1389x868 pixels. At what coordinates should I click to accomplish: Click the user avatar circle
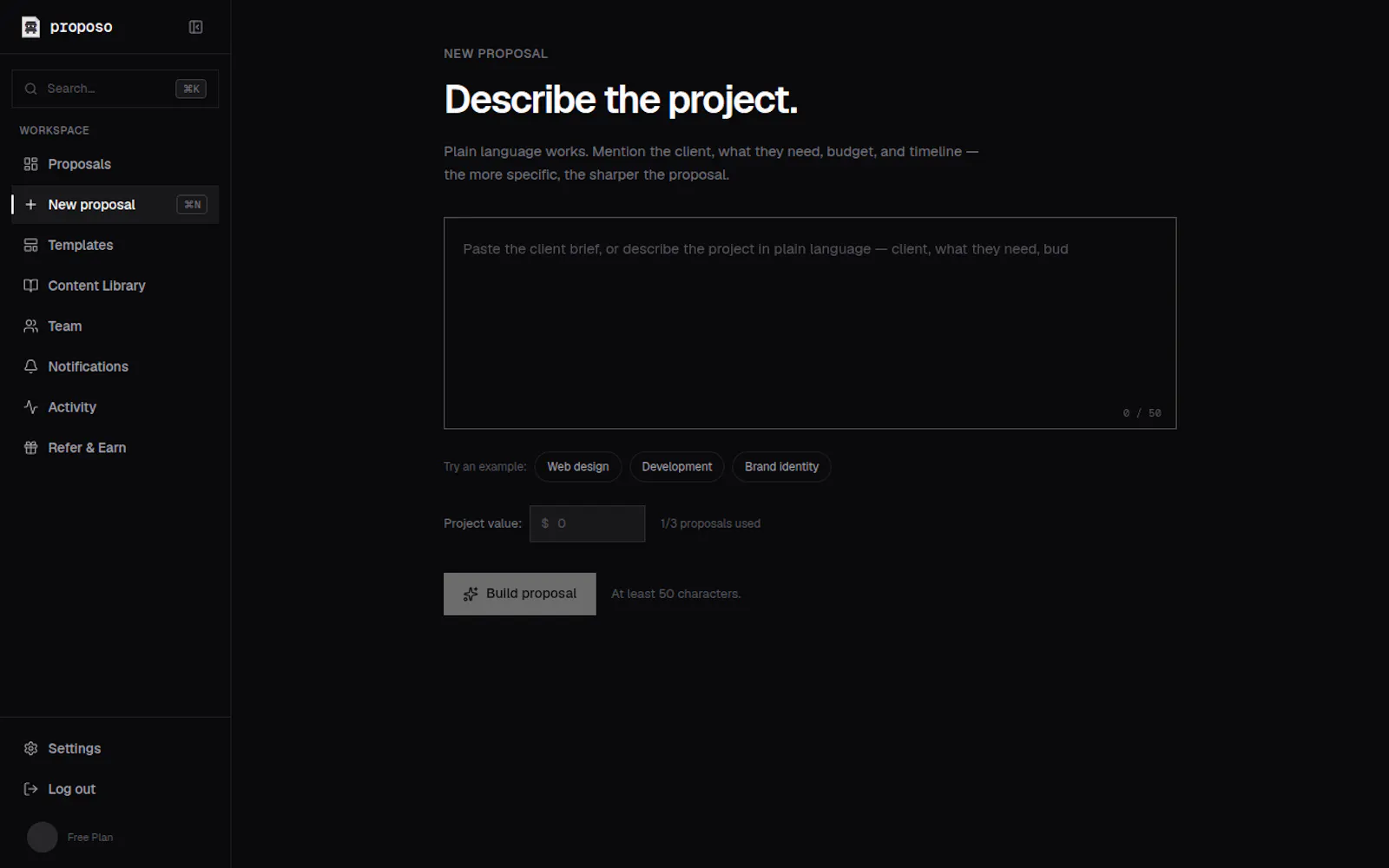[43, 837]
